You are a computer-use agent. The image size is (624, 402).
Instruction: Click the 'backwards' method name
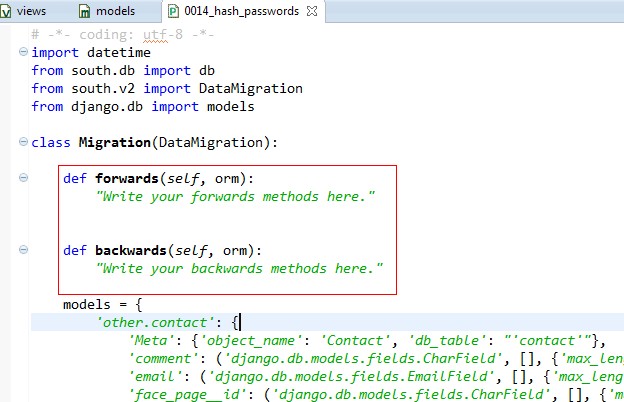(x=131, y=250)
